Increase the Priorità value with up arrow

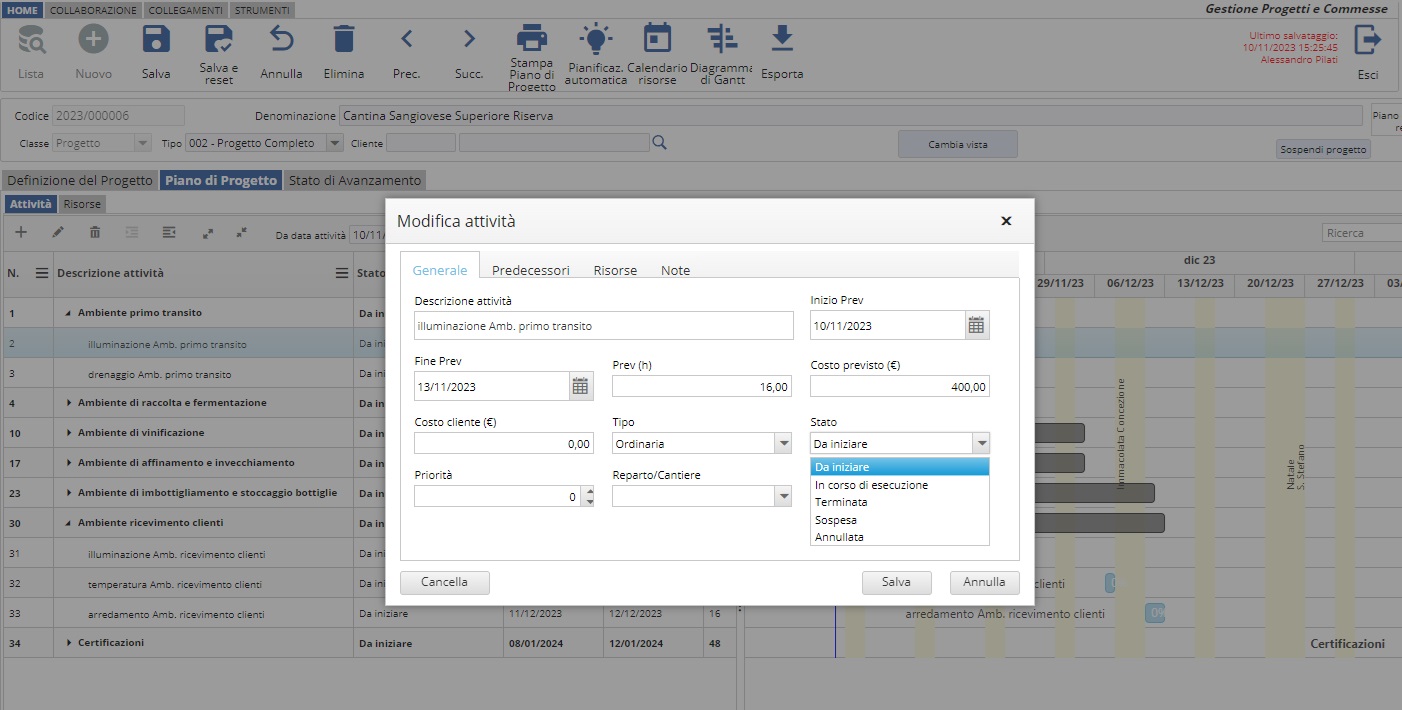pyautogui.click(x=589, y=491)
